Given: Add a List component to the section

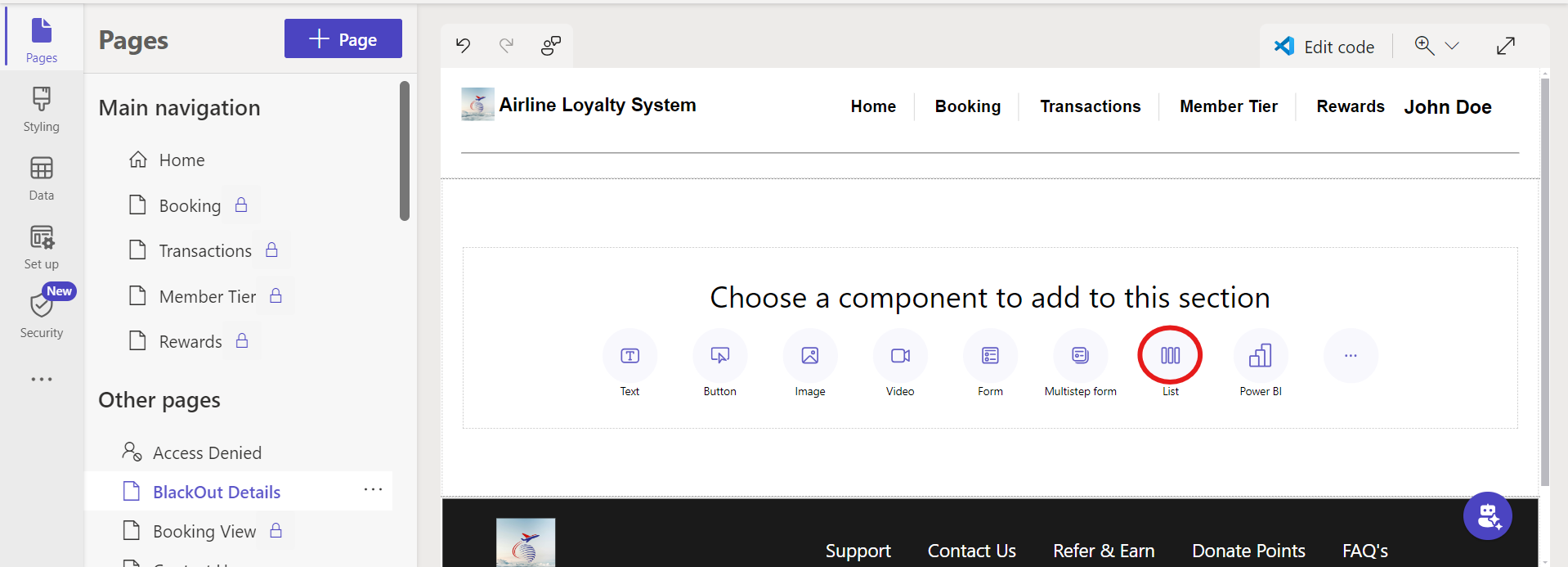Looking at the screenshot, I should 1170,355.
